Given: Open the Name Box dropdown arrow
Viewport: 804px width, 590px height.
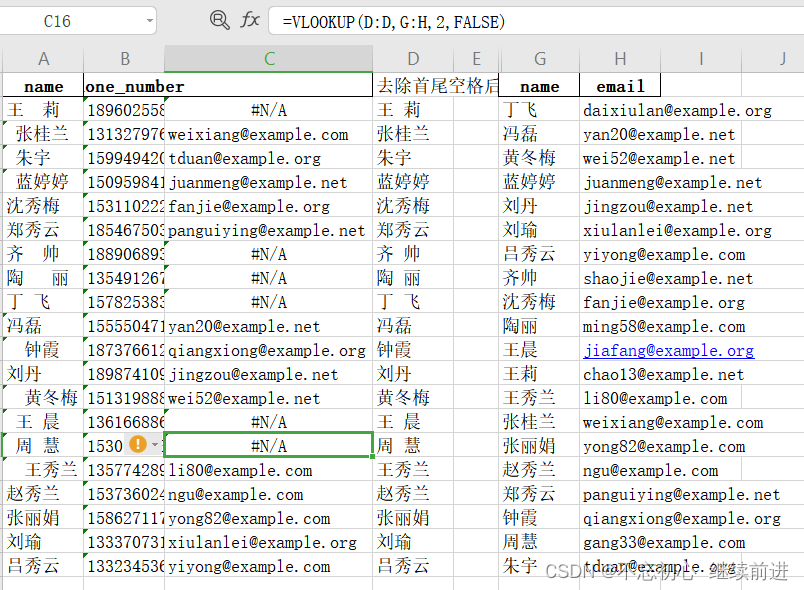Looking at the screenshot, I should [x=149, y=21].
